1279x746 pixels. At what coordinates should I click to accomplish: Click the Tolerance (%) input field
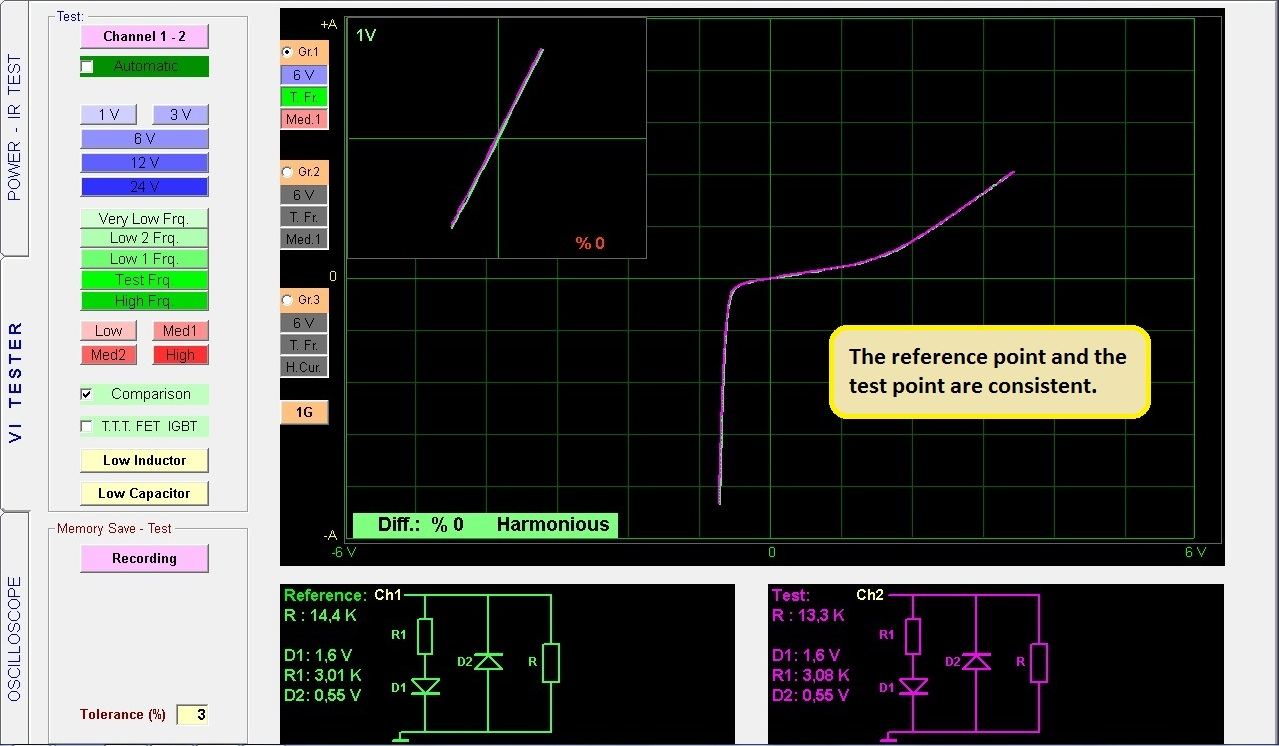192,715
